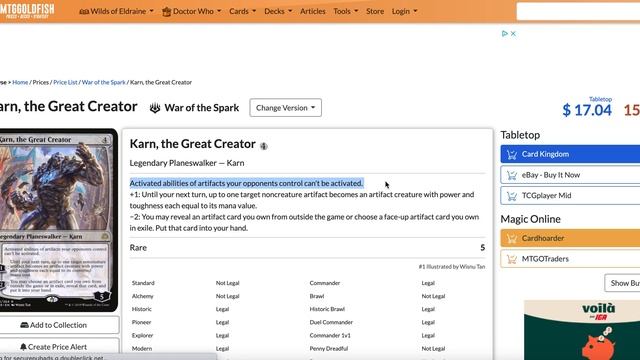Click the search input field
This screenshot has height=360, width=640.
click(x=578, y=11)
